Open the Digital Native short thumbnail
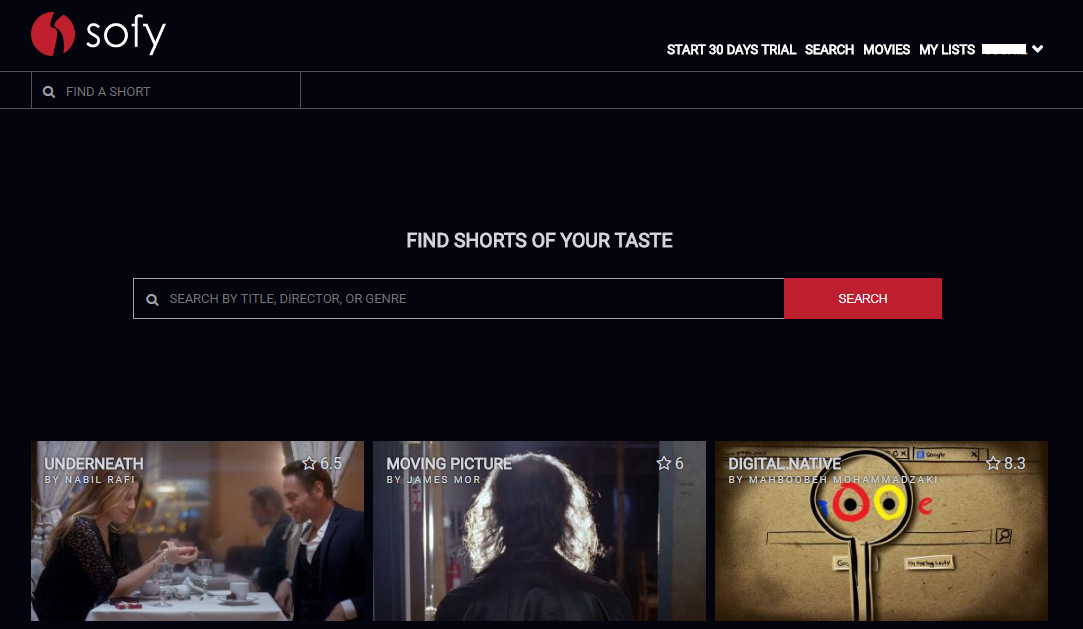The image size is (1083, 629). pos(881,531)
